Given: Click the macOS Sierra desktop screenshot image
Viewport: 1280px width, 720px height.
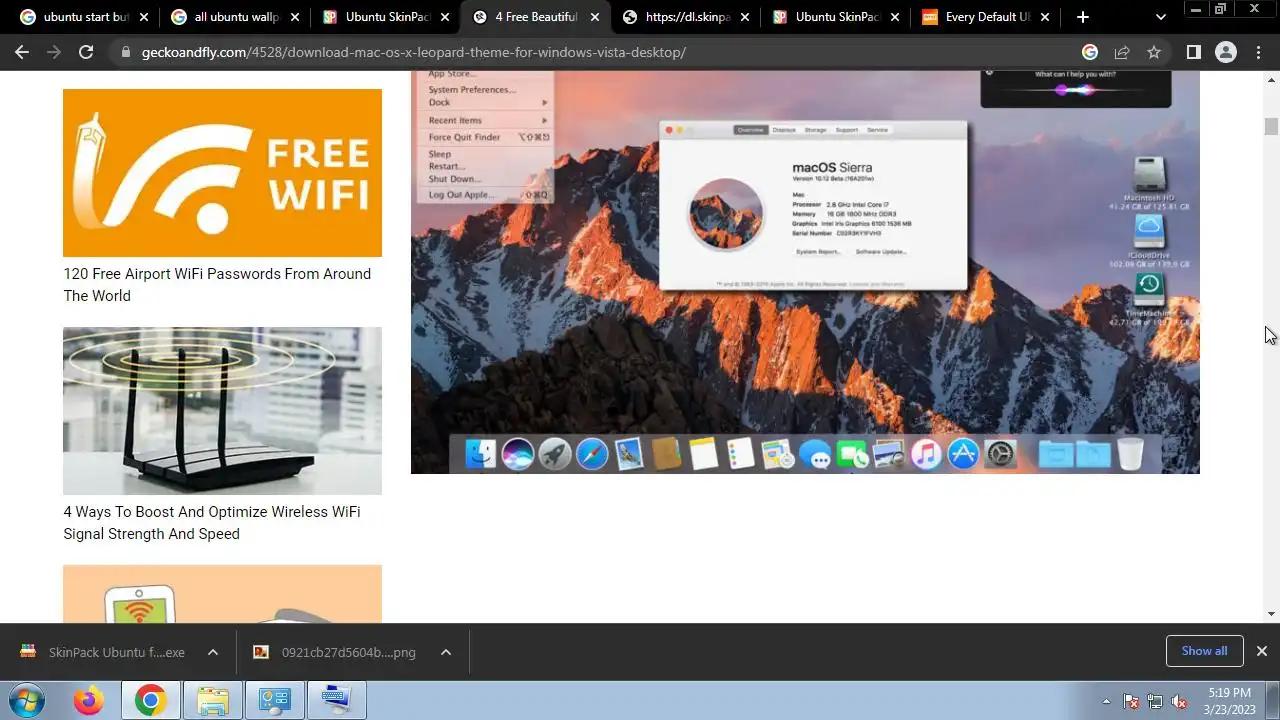Looking at the screenshot, I should 805,272.
